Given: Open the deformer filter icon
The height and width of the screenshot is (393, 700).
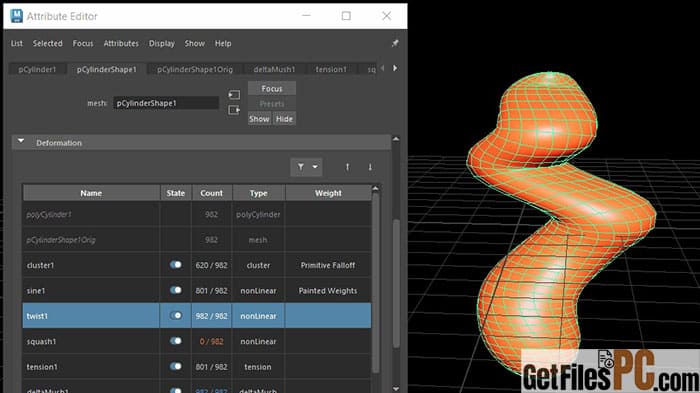Looking at the screenshot, I should coord(301,167).
